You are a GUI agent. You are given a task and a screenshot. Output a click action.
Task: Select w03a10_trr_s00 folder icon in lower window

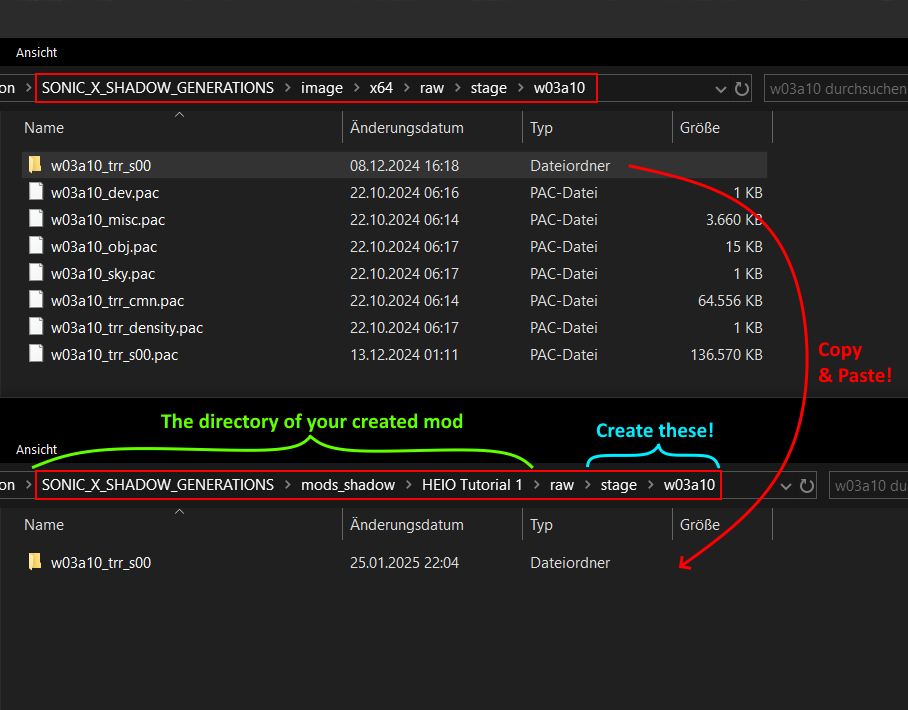pyautogui.click(x=35, y=562)
